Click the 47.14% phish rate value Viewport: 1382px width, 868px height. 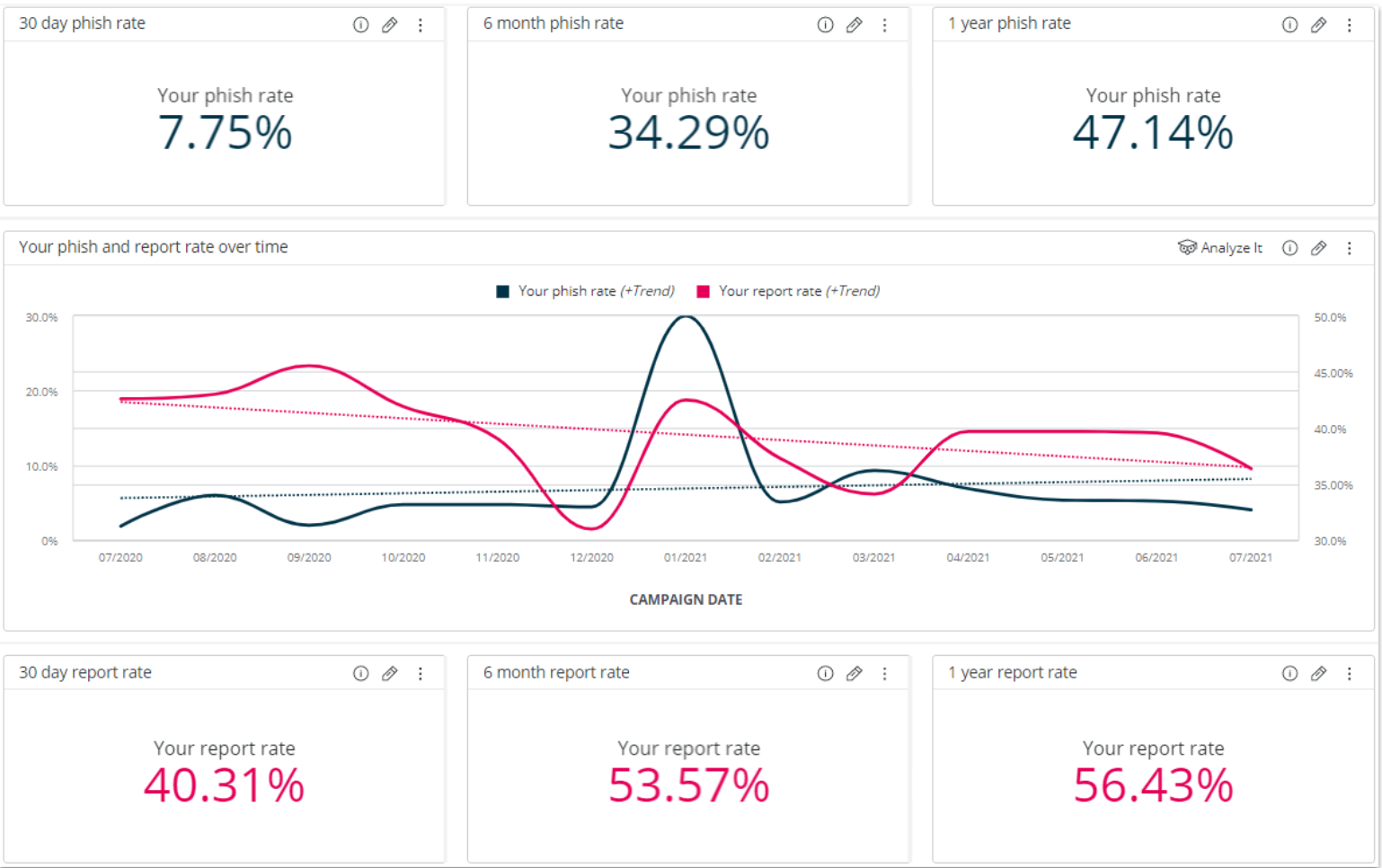(1153, 133)
